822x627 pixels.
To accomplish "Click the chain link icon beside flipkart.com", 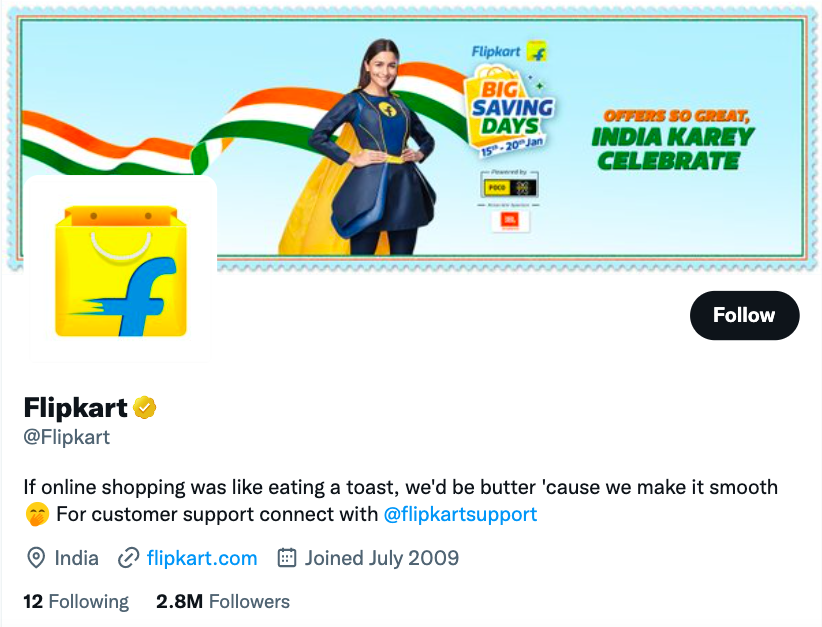I will pyautogui.click(x=128, y=558).
